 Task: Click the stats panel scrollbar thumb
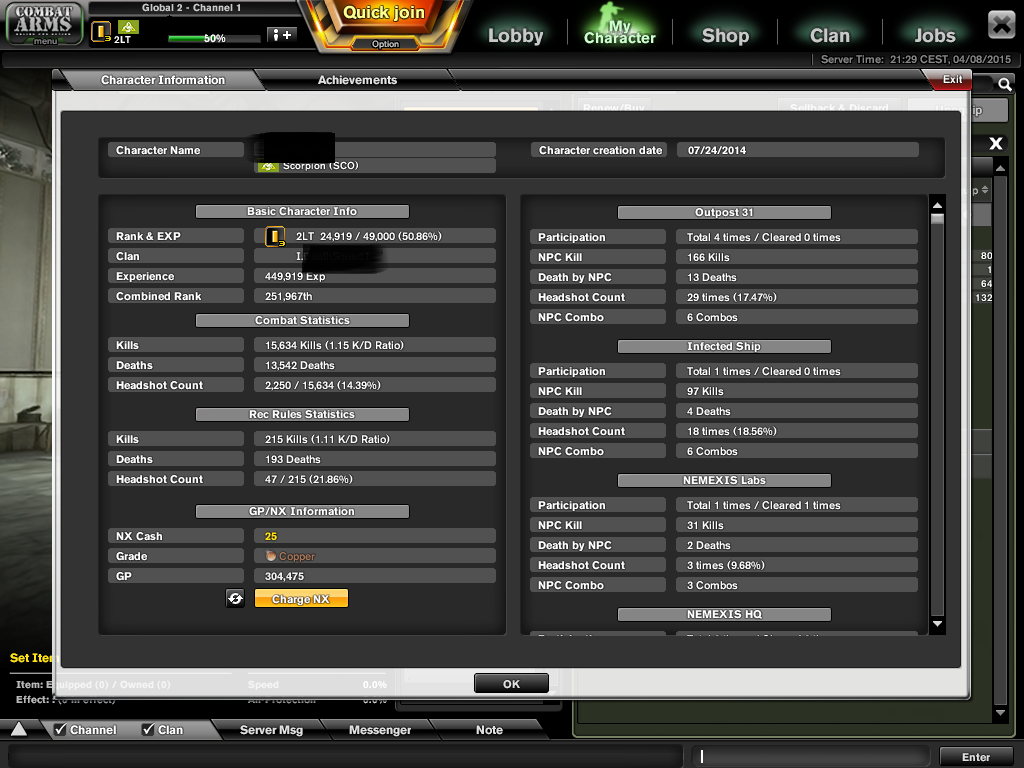937,219
